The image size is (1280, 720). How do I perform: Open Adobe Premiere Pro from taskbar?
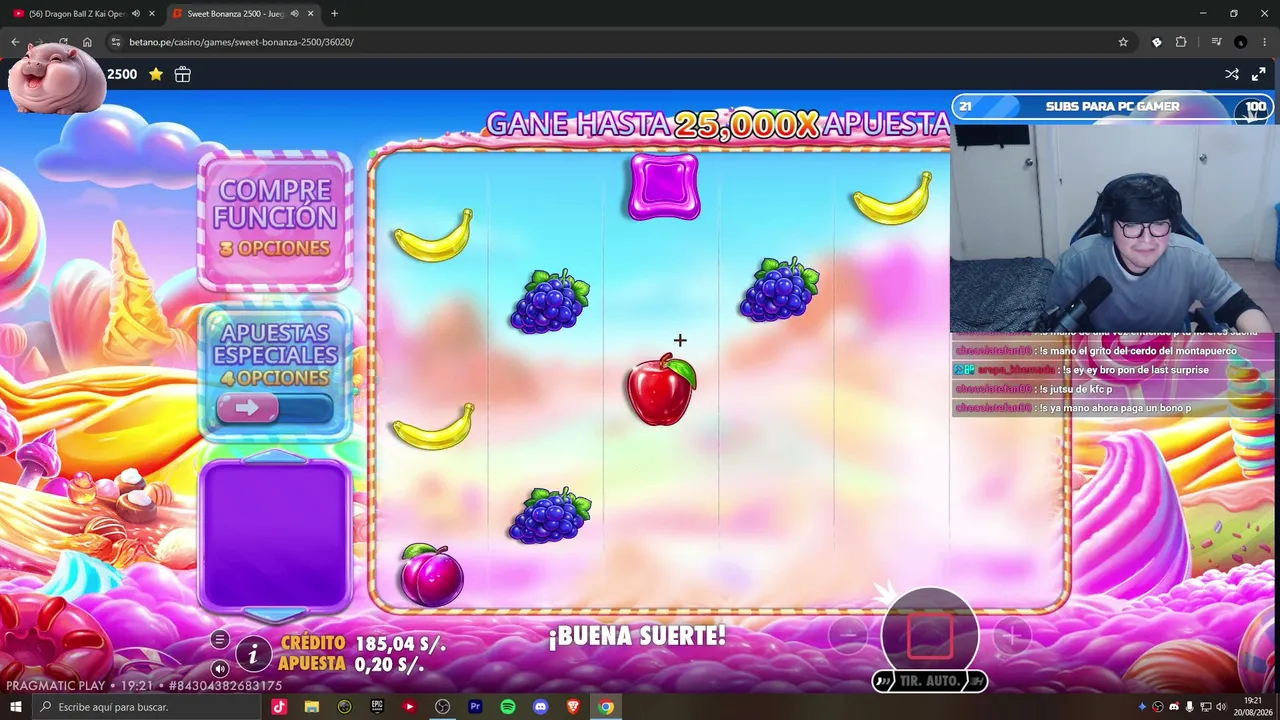pyautogui.click(x=475, y=707)
